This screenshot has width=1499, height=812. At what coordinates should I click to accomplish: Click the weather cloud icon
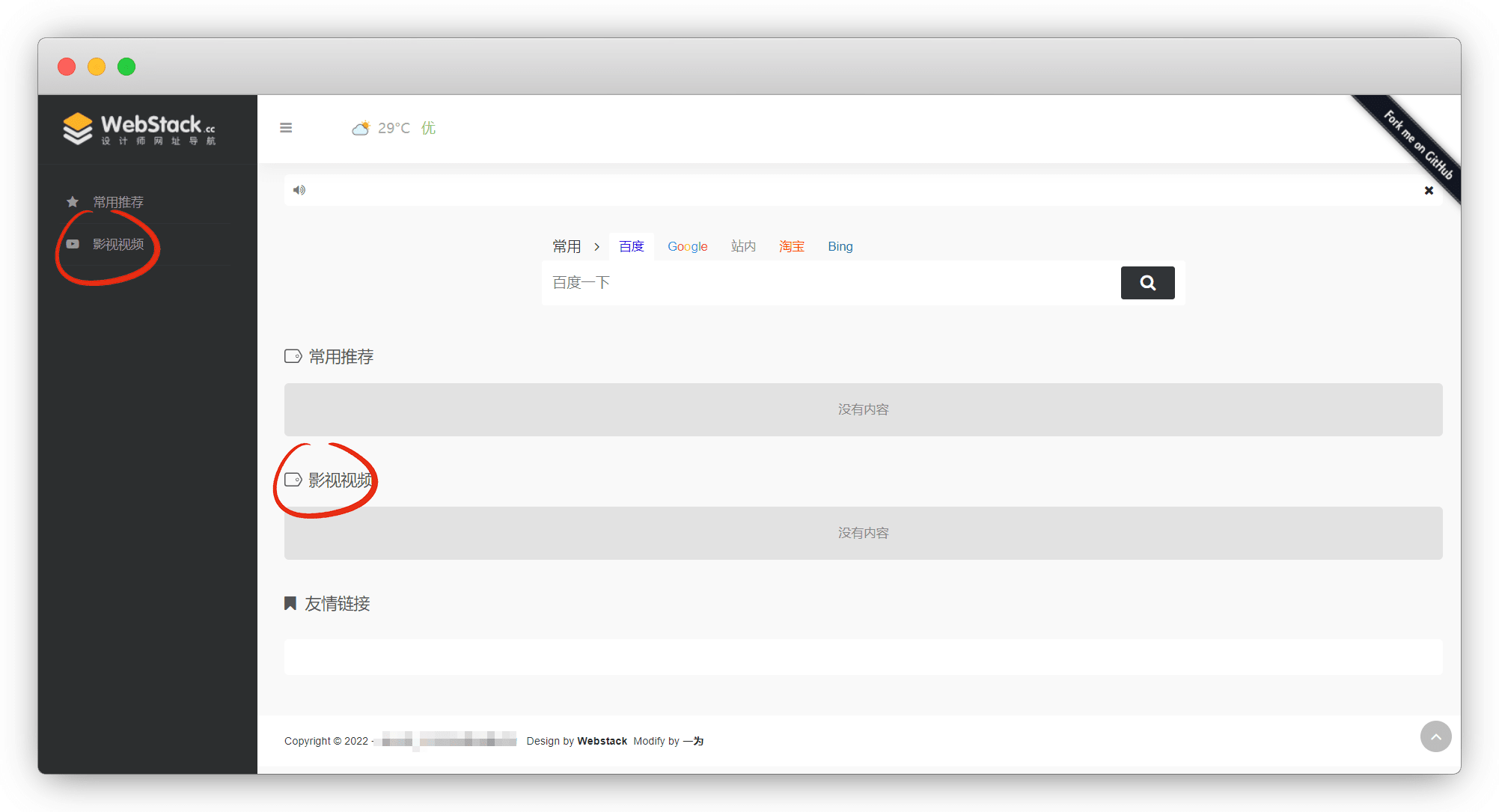tap(361, 128)
